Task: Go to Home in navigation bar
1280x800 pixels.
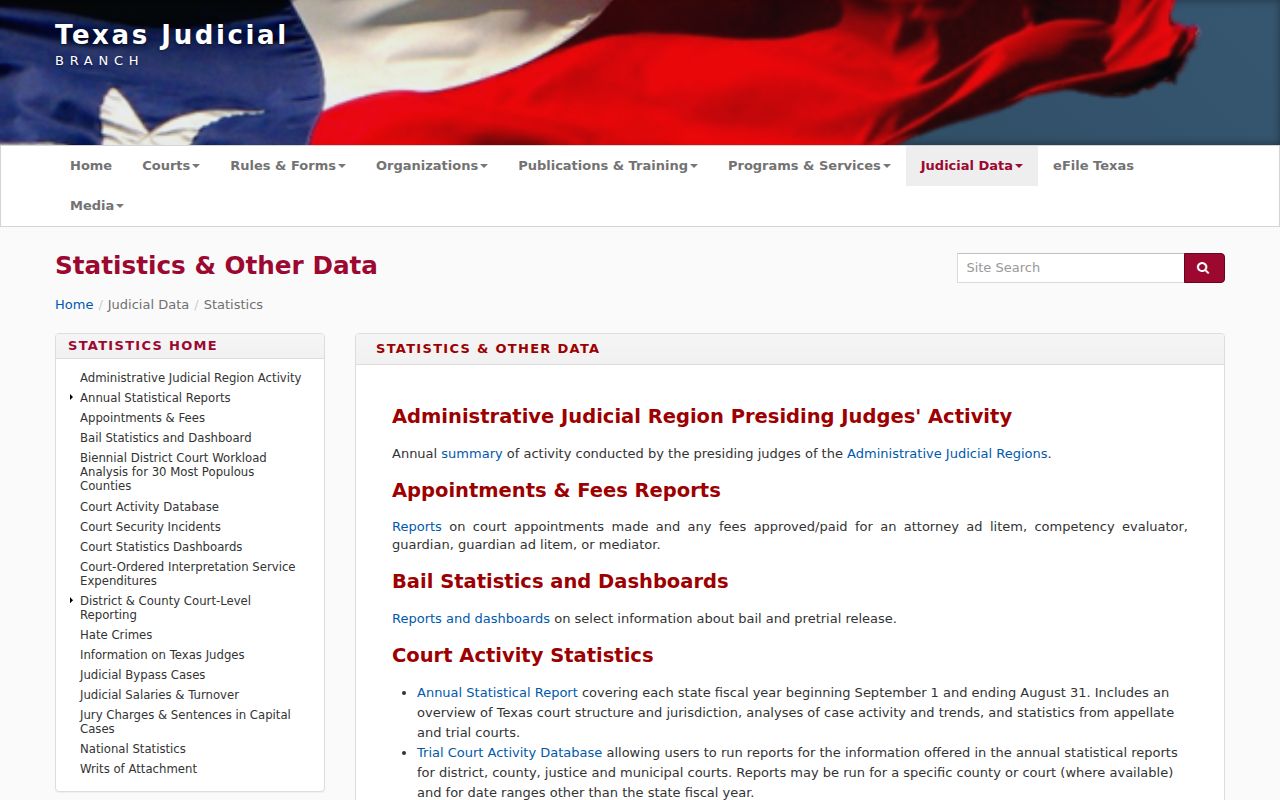Action: (x=91, y=166)
